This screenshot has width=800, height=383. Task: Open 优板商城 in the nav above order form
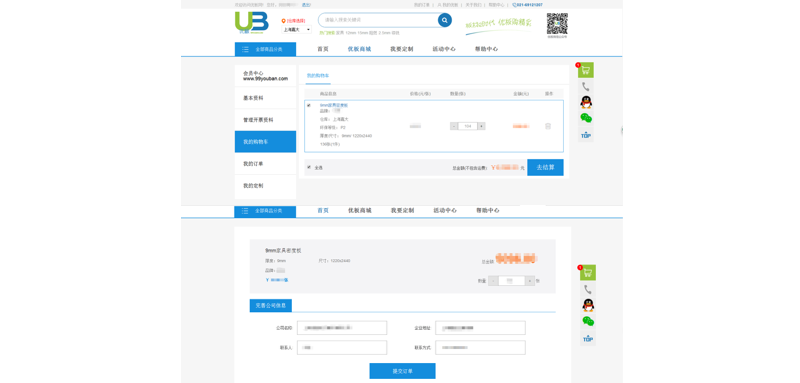(x=360, y=211)
